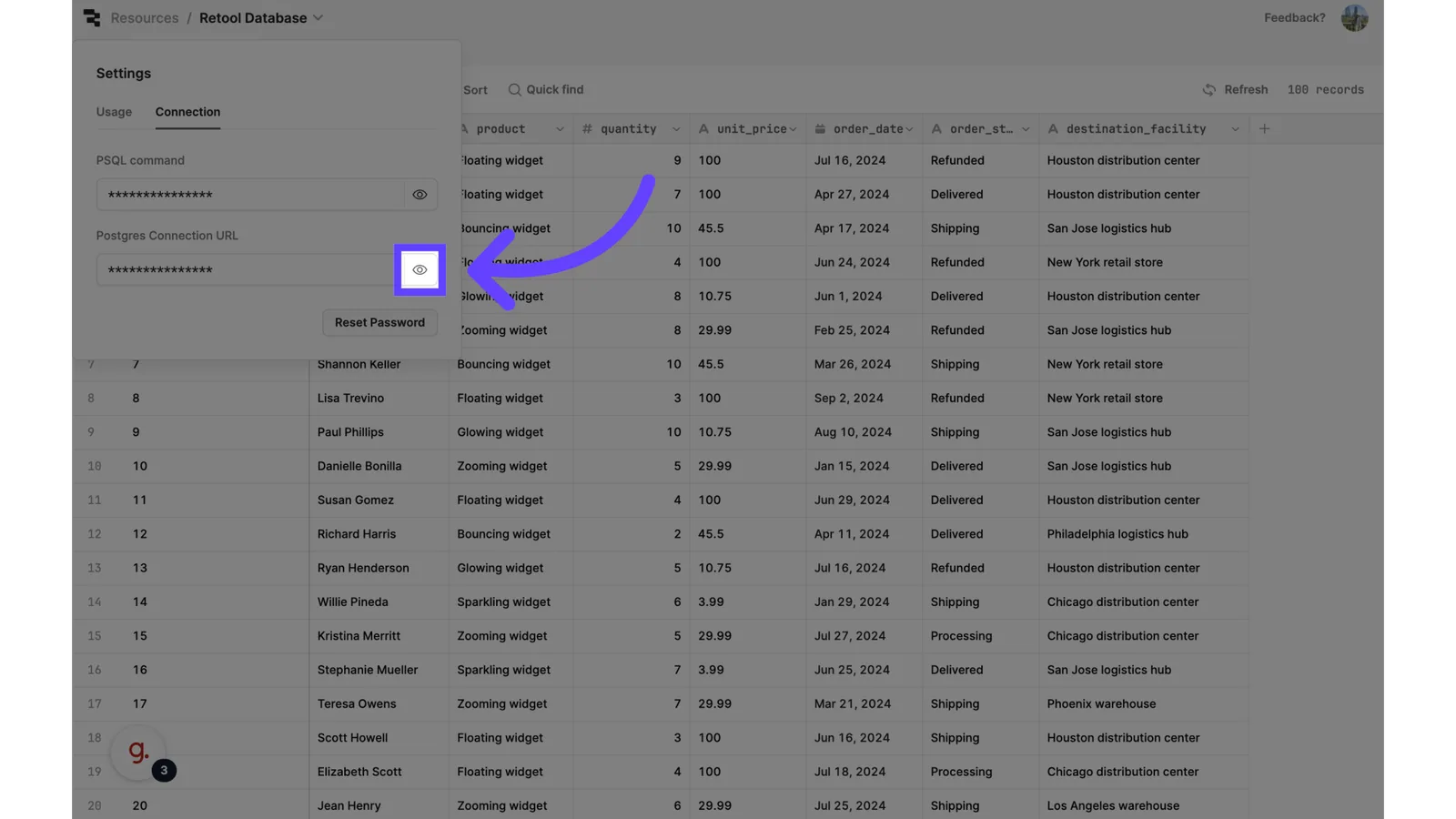Open the order_status column menu chevron
The height and width of the screenshot is (819, 1456).
1026,129
